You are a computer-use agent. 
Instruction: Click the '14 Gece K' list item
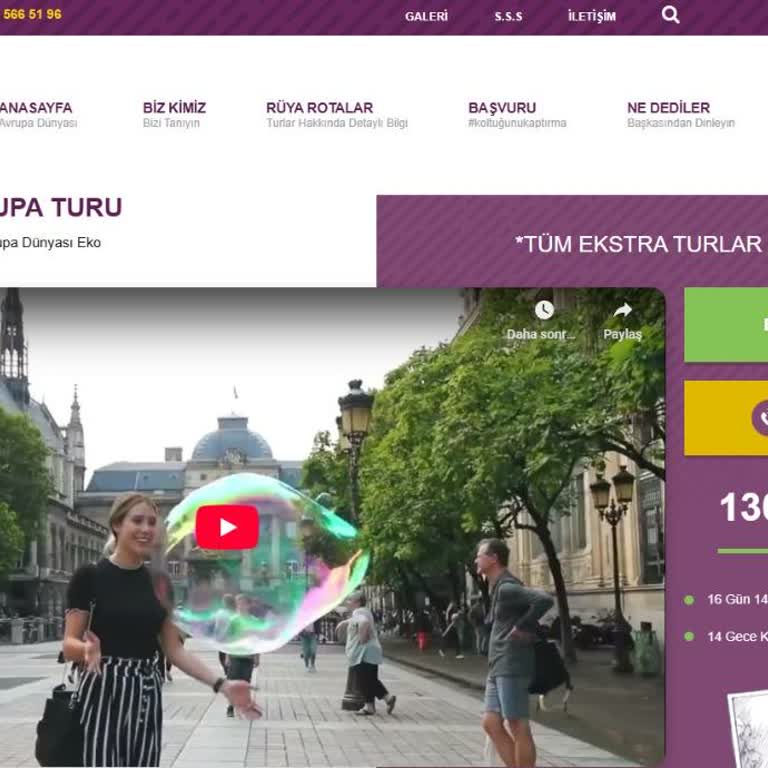737,636
